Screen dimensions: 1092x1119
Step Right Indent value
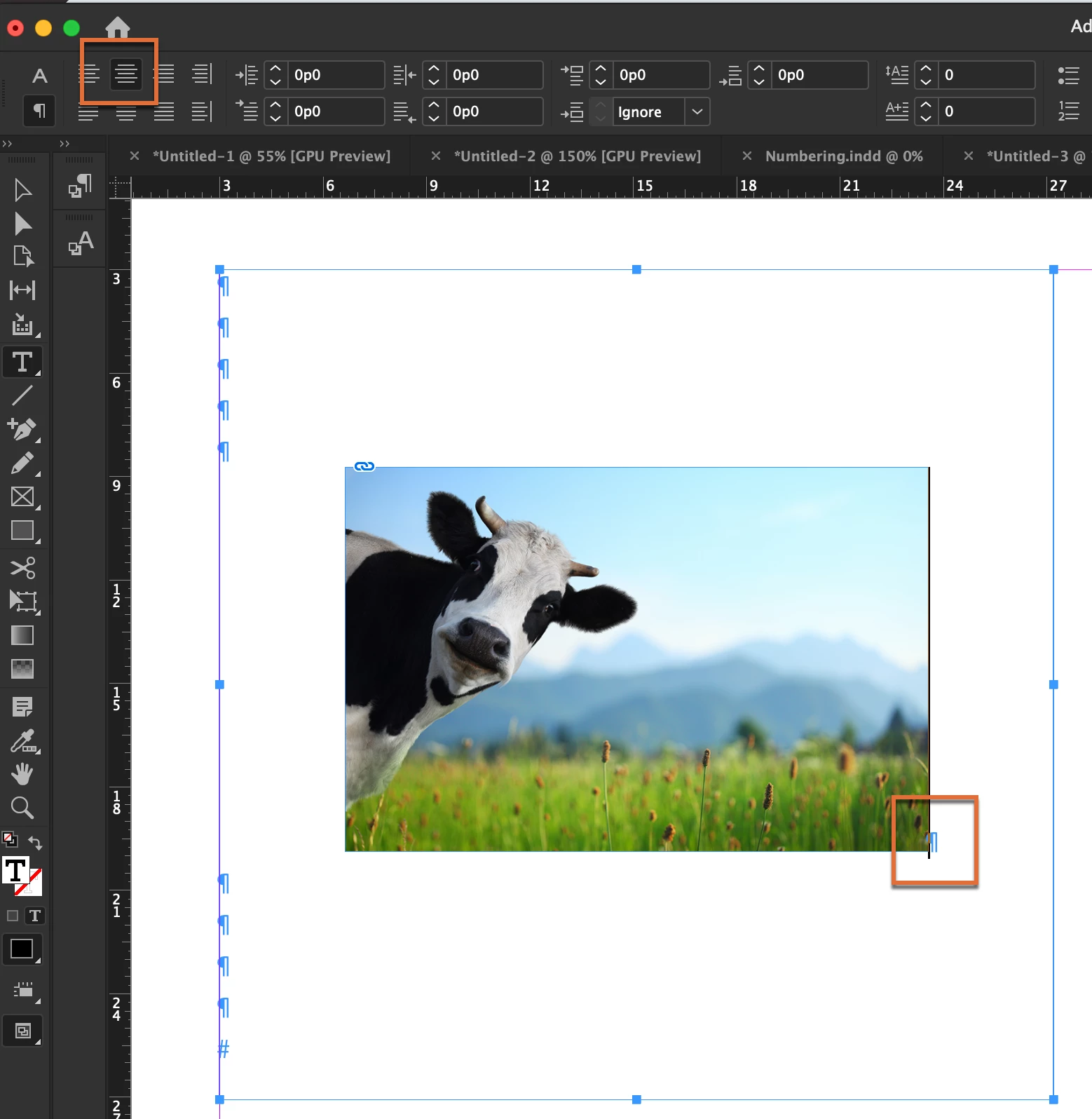(x=434, y=74)
